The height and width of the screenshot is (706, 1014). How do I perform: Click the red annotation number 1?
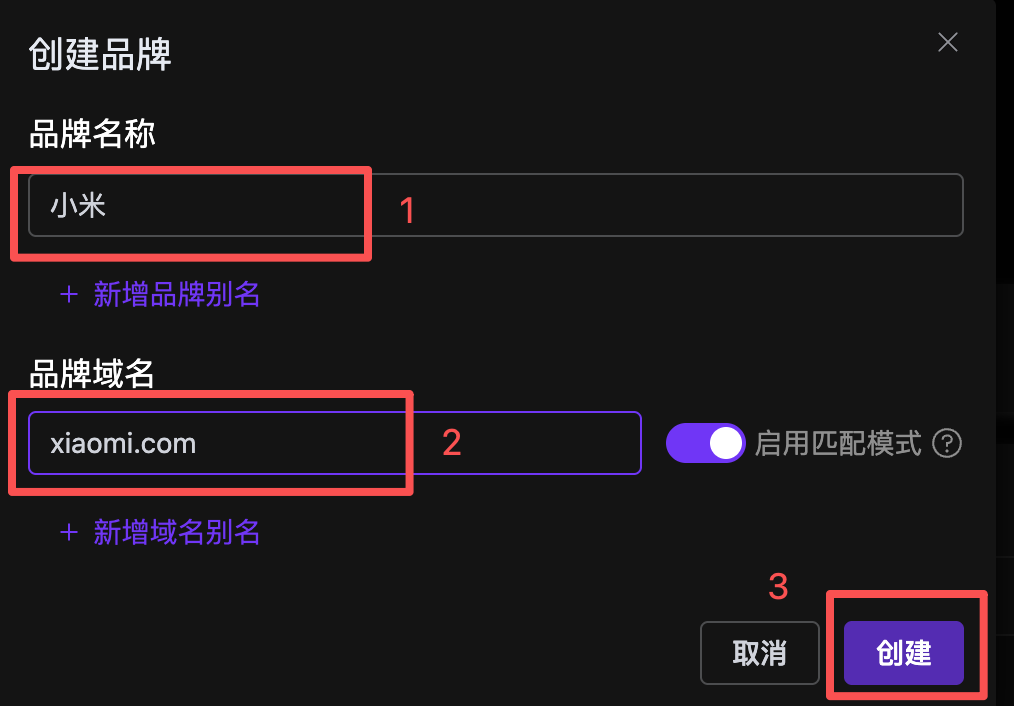(x=407, y=210)
